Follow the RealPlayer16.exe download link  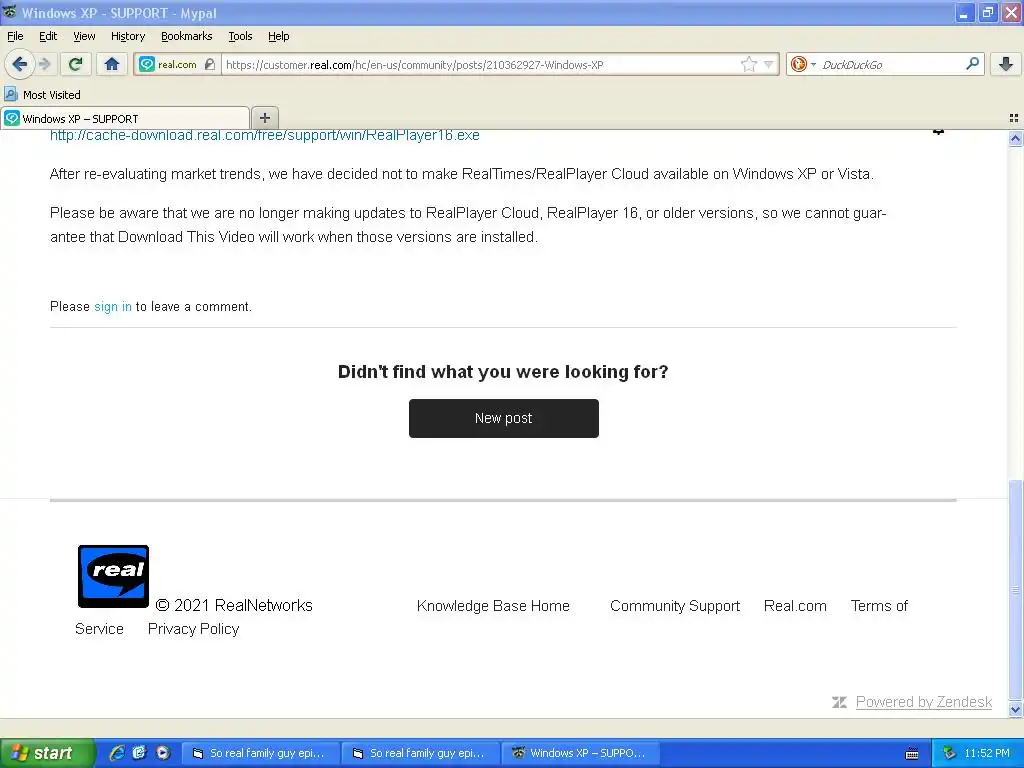coord(264,135)
